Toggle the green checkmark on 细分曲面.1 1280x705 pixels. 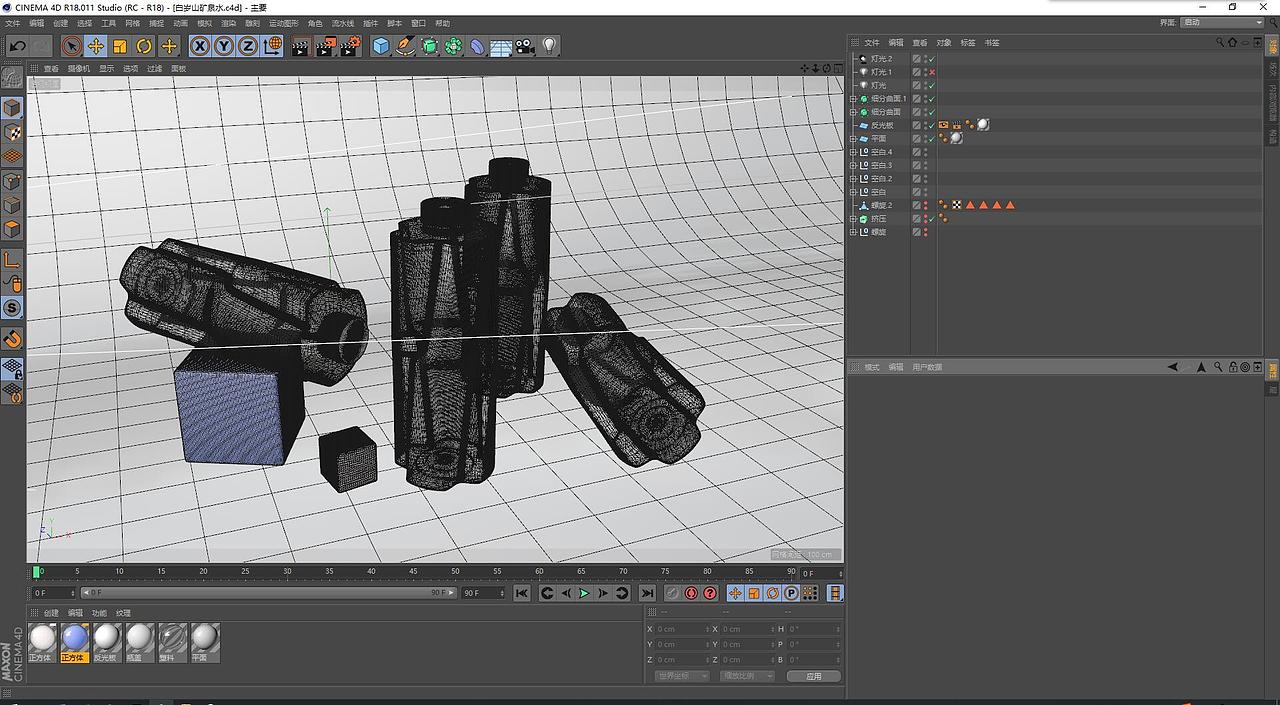[931, 99]
